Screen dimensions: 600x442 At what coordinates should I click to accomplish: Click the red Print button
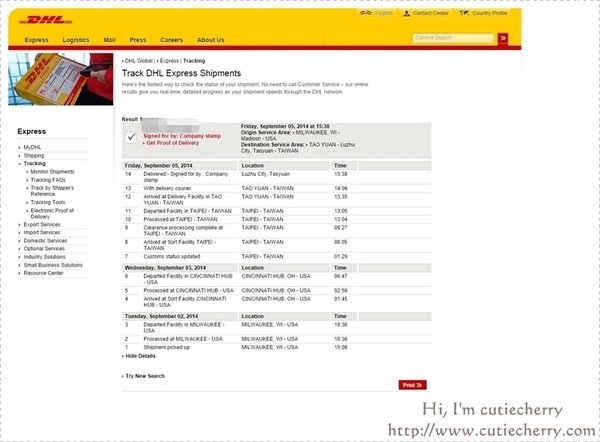coord(412,385)
